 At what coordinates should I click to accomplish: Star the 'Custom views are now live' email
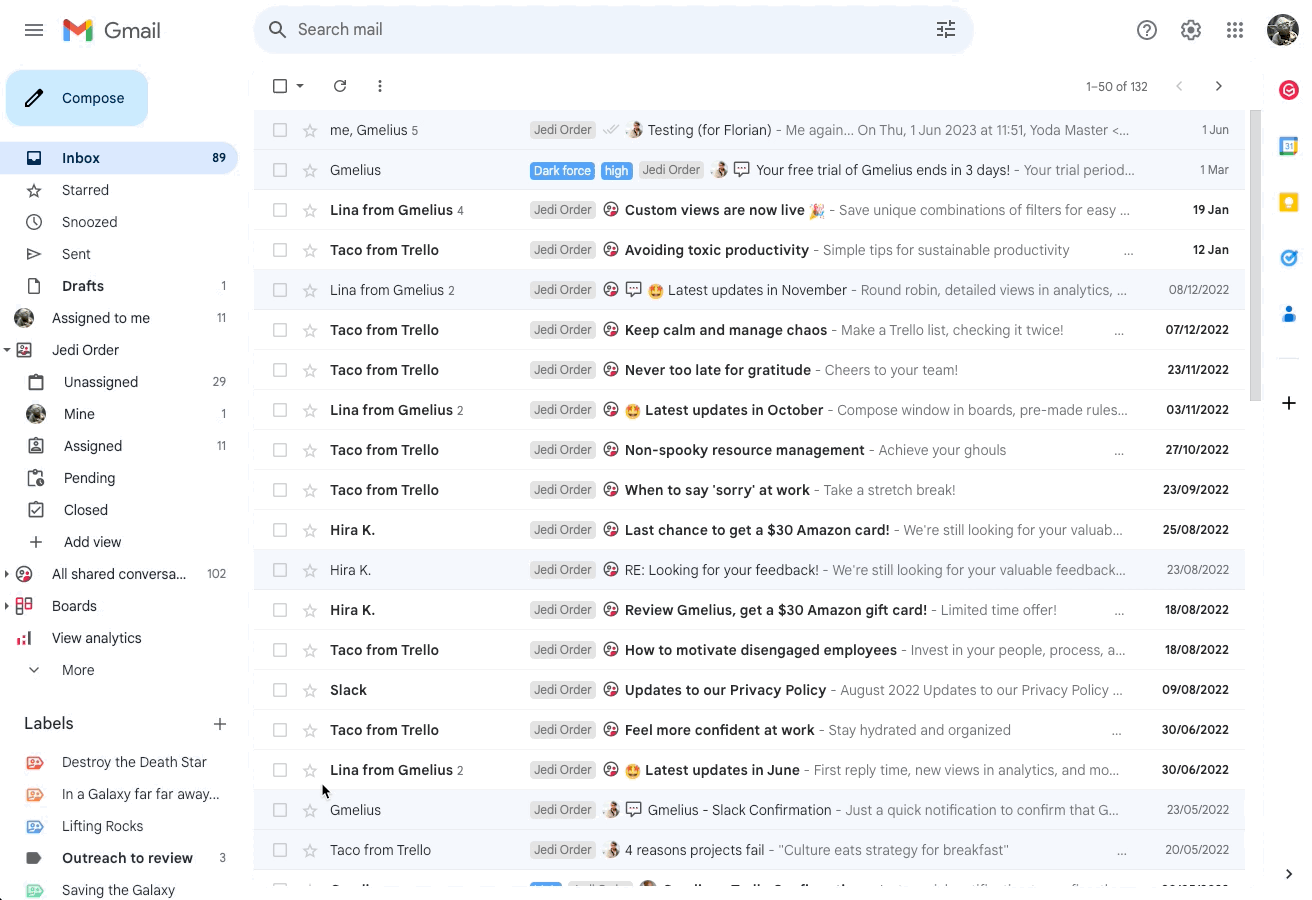click(x=310, y=210)
